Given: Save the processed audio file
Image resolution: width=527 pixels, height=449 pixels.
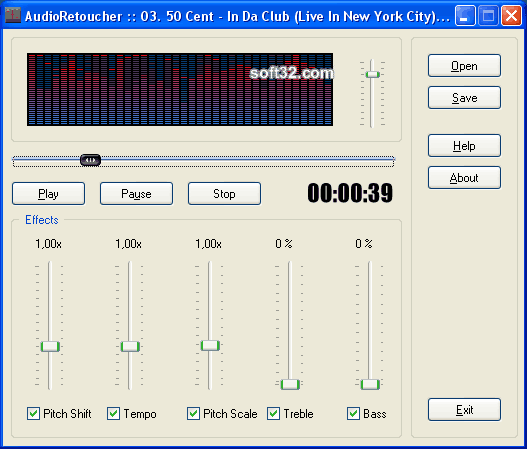Looking at the screenshot, I should (x=464, y=97).
